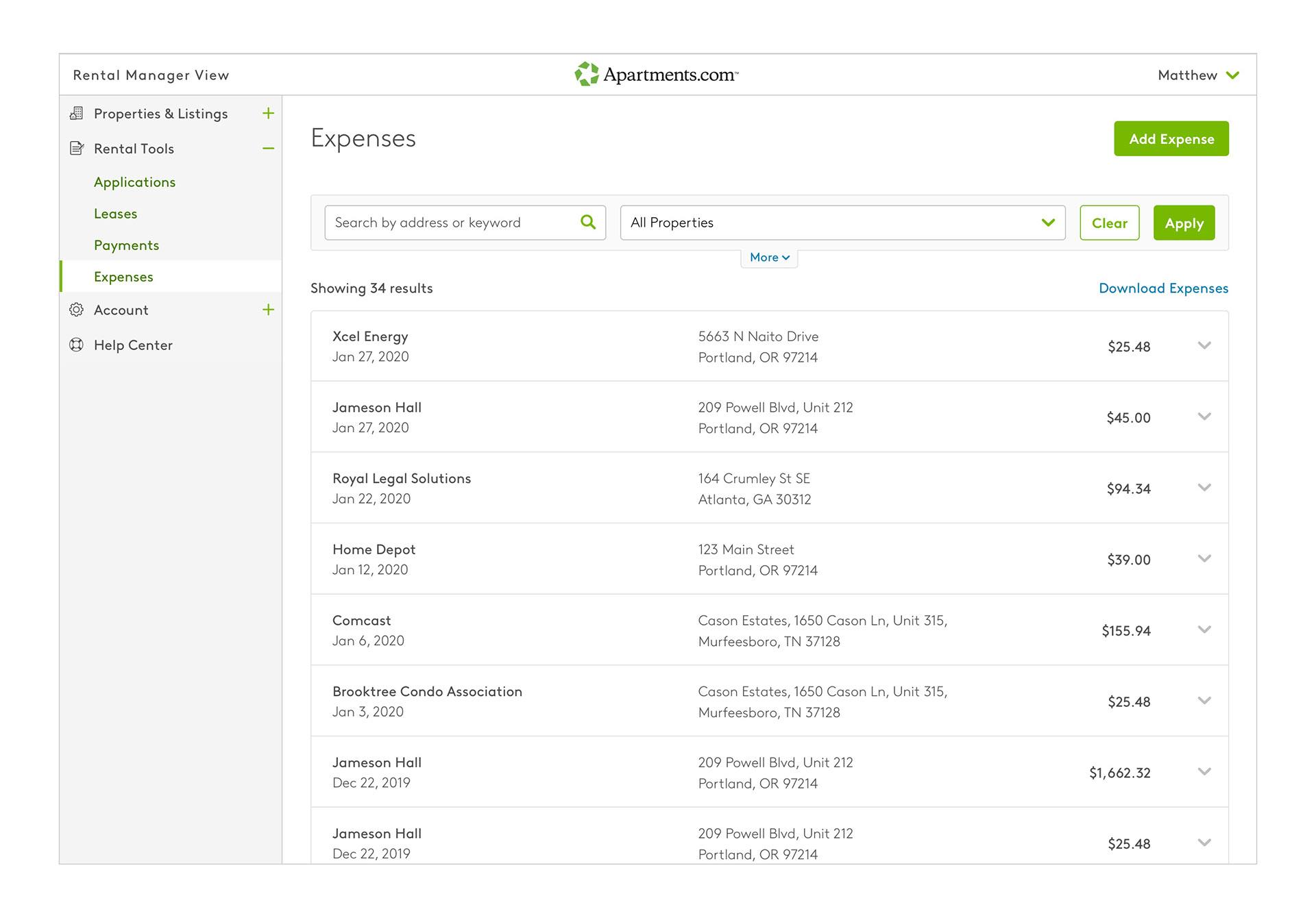Screen dimensions: 1316x918
Task: Expand the Brooktree Condo Association row
Action: [1204, 701]
